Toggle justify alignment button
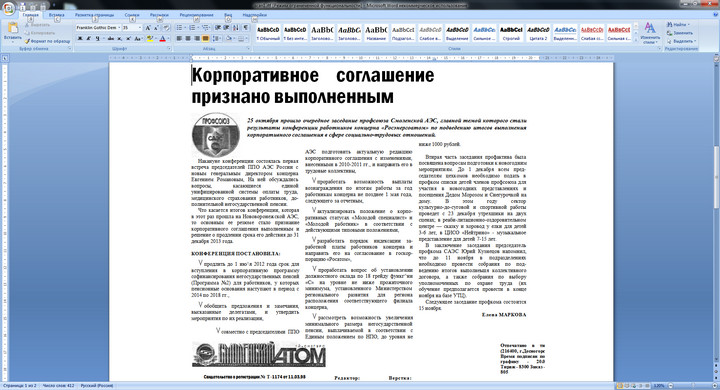 (x=206, y=39)
